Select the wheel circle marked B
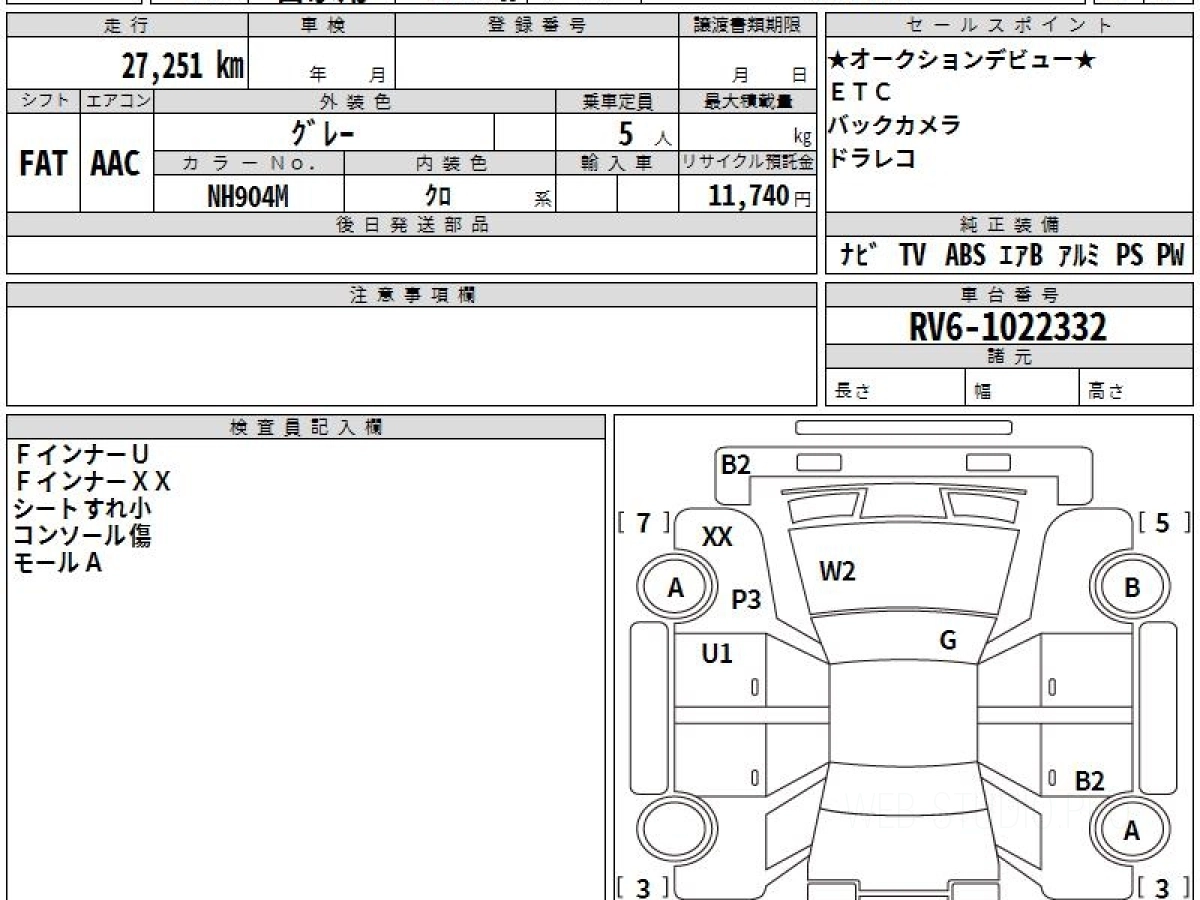1200x900 pixels. [x=1131, y=588]
